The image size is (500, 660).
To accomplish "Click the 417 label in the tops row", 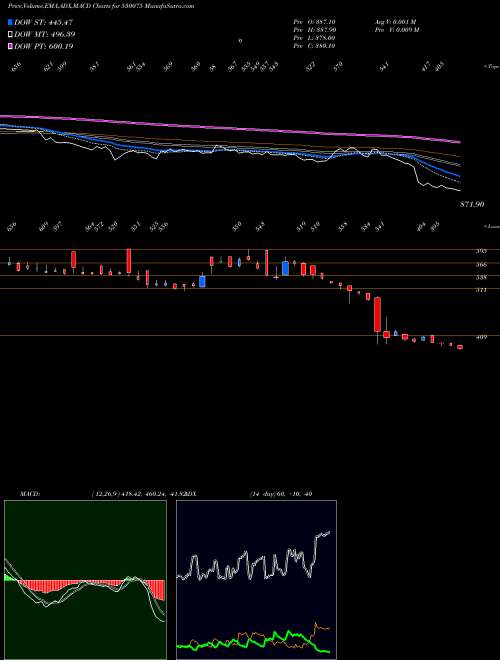I will [x=426, y=67].
